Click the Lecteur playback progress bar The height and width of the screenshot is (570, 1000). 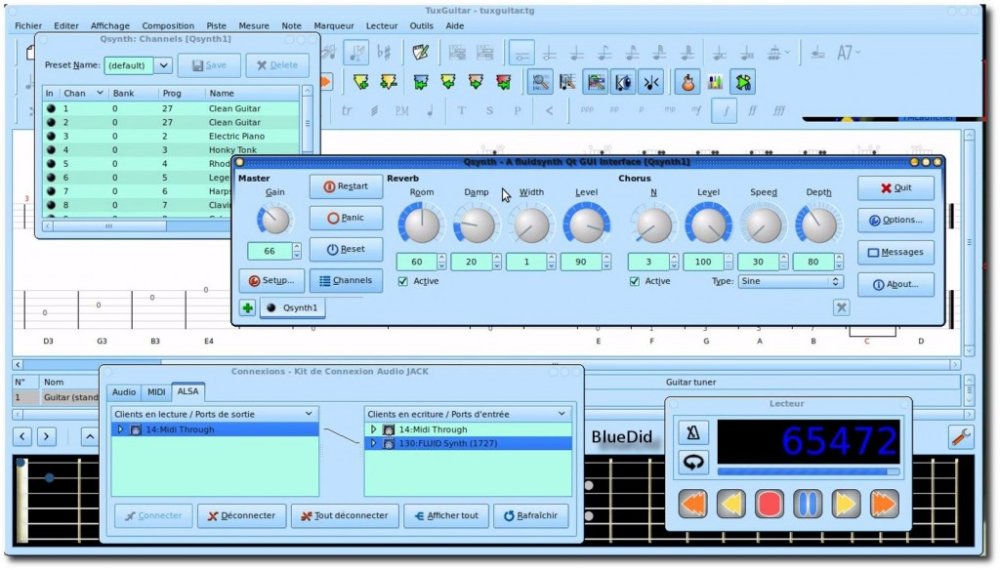point(808,472)
